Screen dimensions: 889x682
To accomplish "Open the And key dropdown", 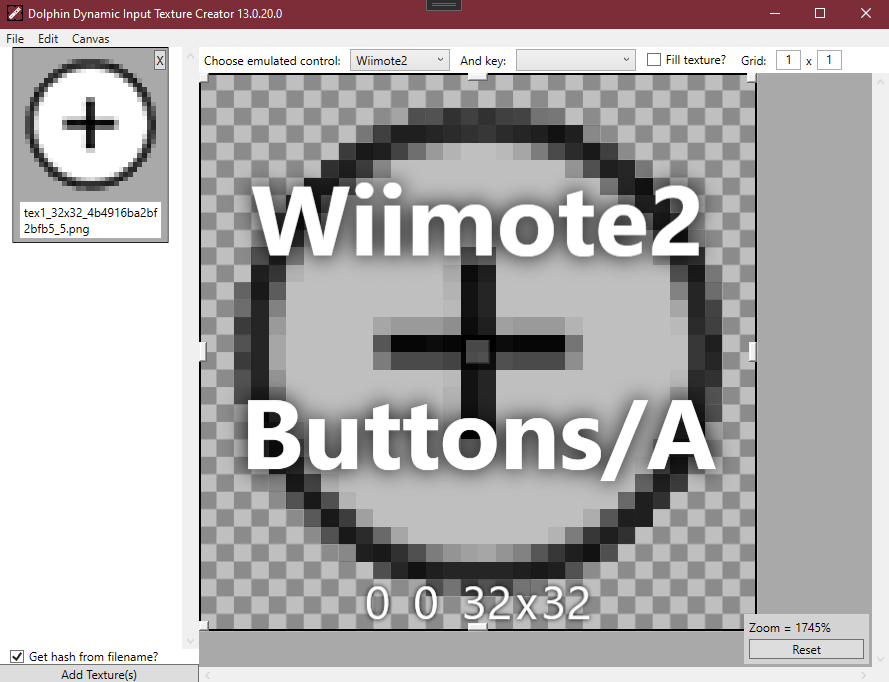I will [575, 60].
